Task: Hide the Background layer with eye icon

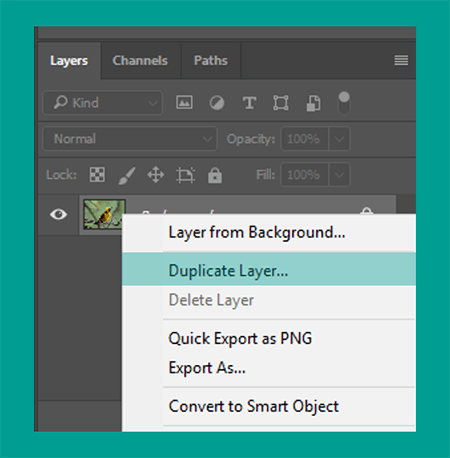Action: click(58, 214)
